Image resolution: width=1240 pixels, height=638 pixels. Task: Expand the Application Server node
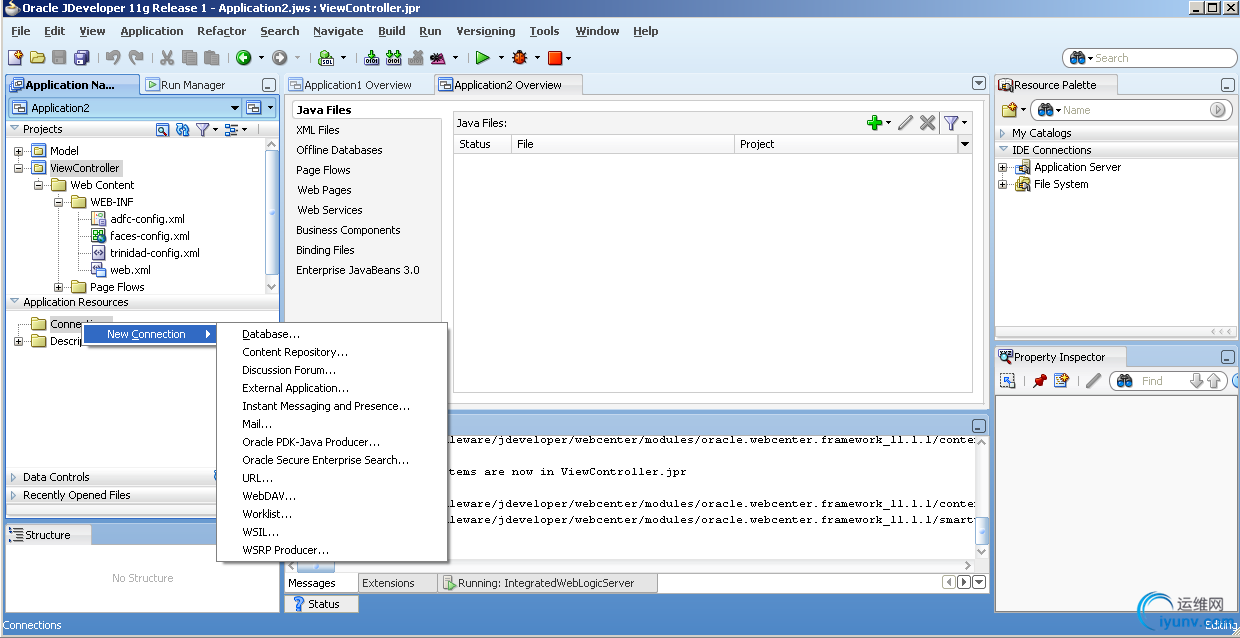pyautogui.click(x=1003, y=167)
